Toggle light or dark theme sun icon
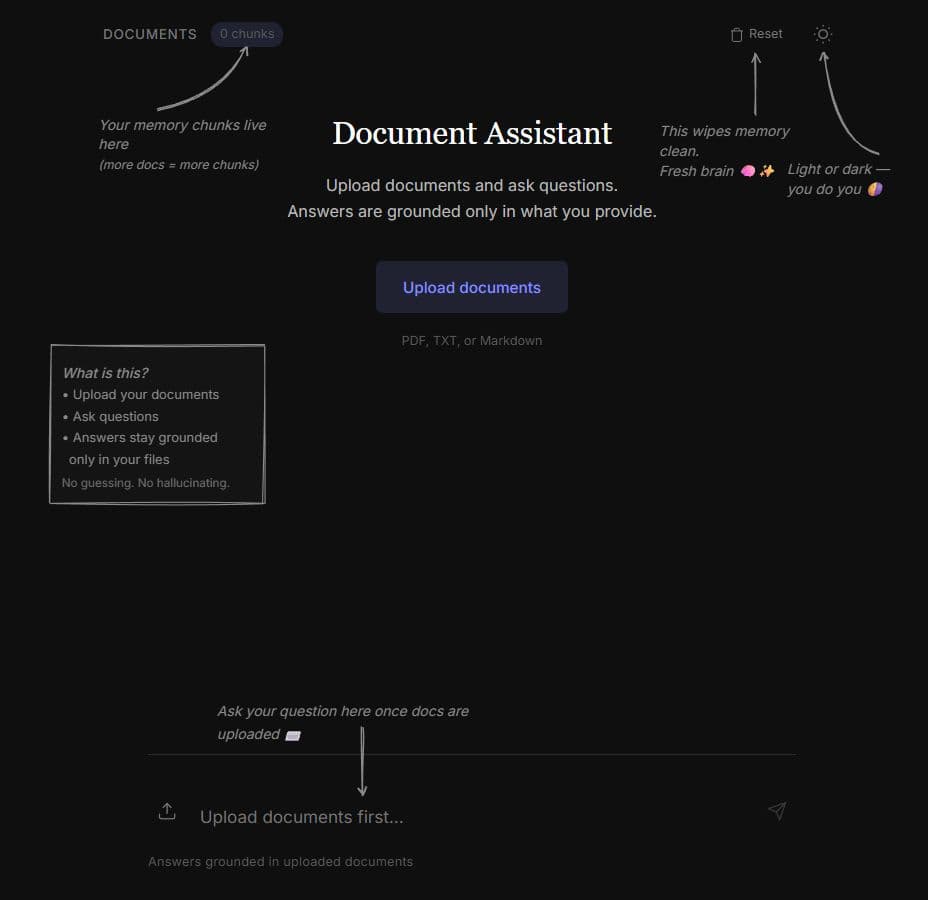928x900 pixels. tap(823, 34)
